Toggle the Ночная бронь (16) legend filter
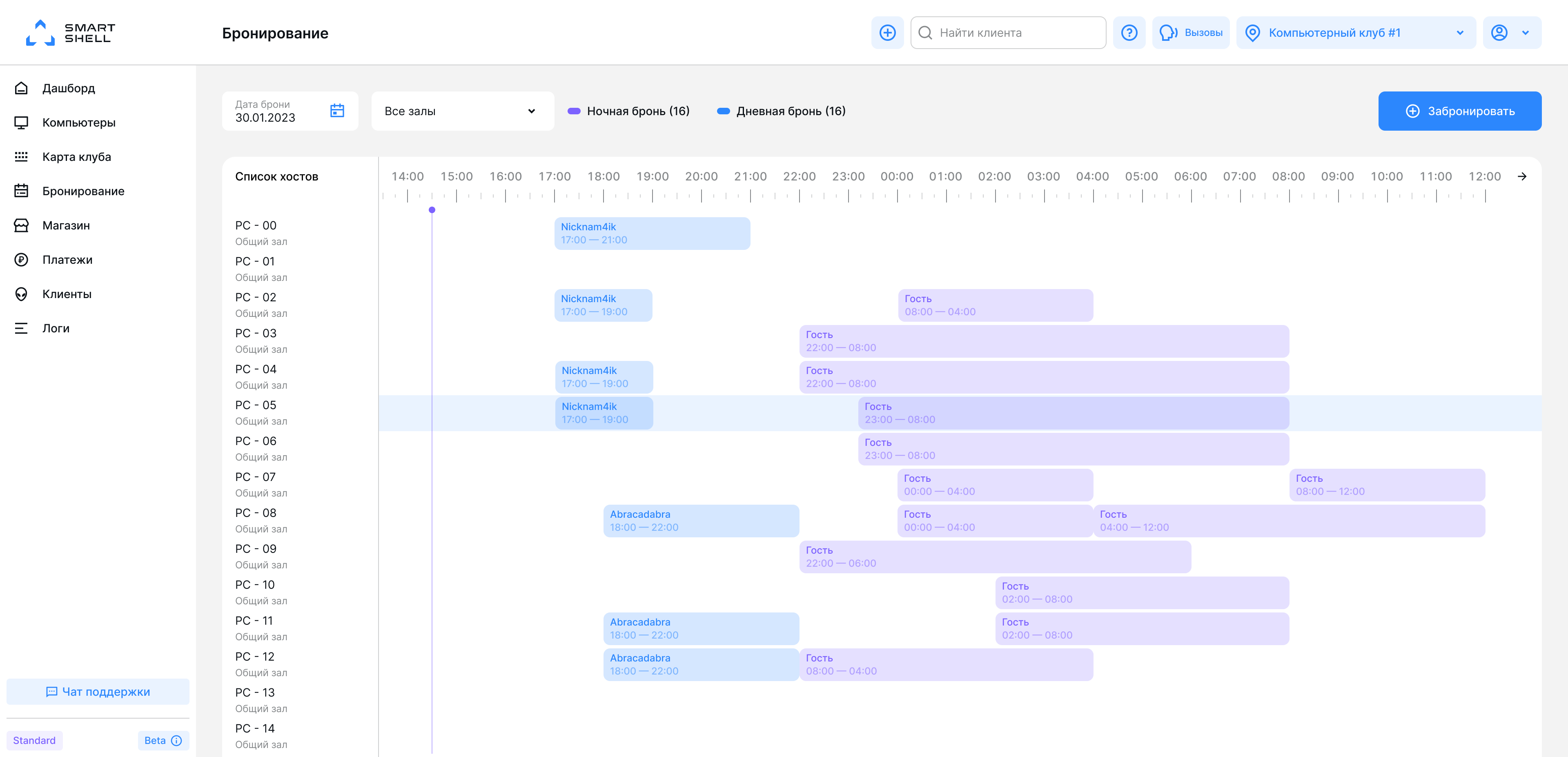 click(x=629, y=111)
